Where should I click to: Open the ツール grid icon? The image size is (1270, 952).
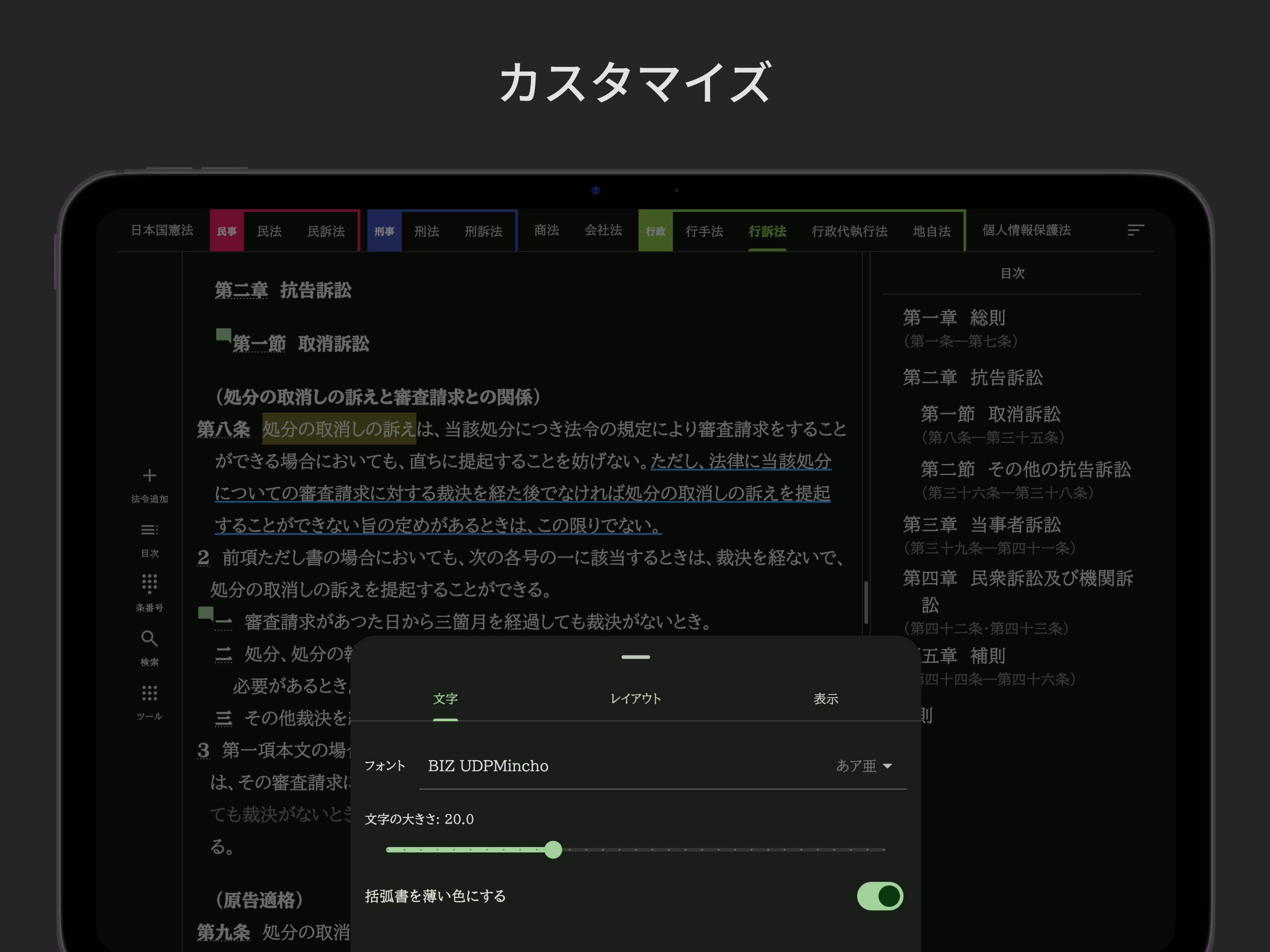149,693
